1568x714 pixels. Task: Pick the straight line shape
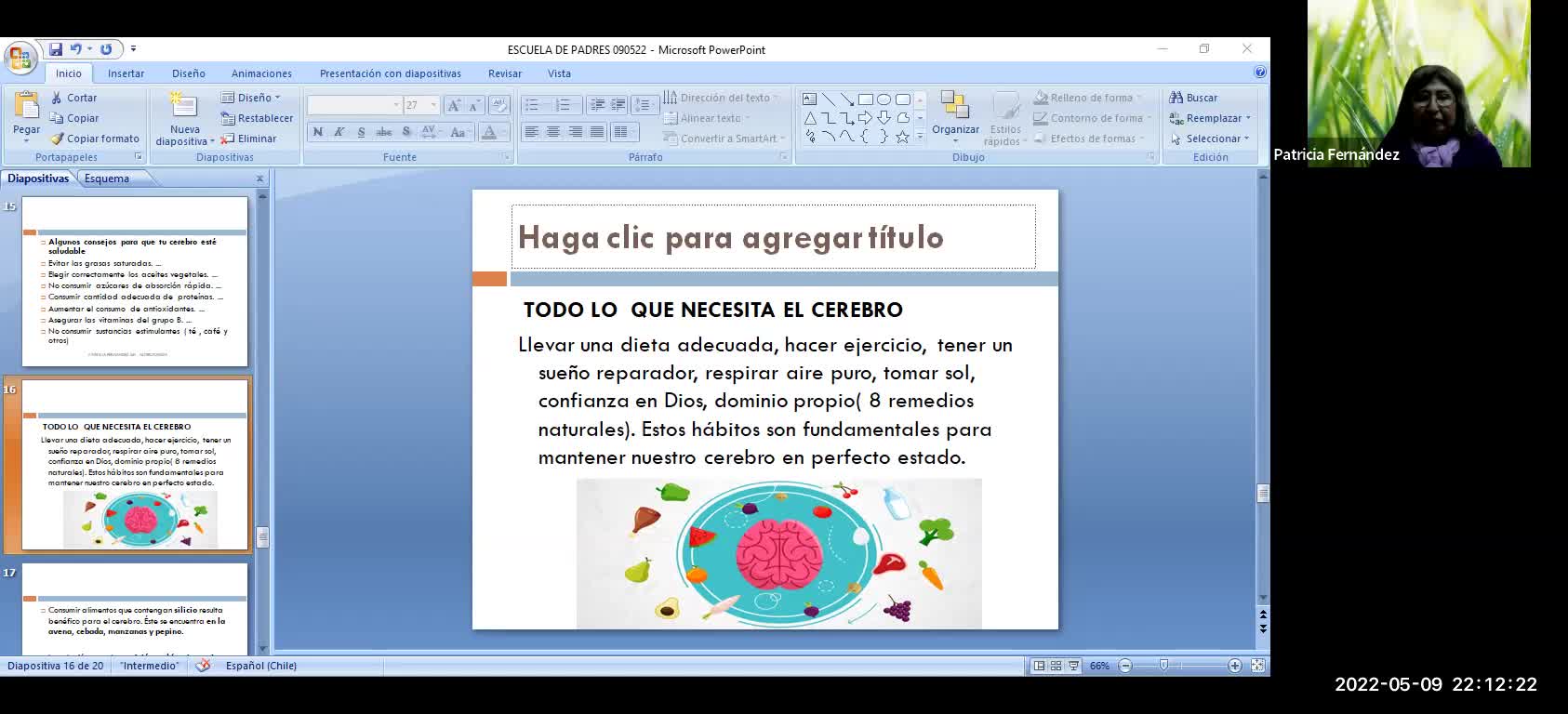point(828,99)
